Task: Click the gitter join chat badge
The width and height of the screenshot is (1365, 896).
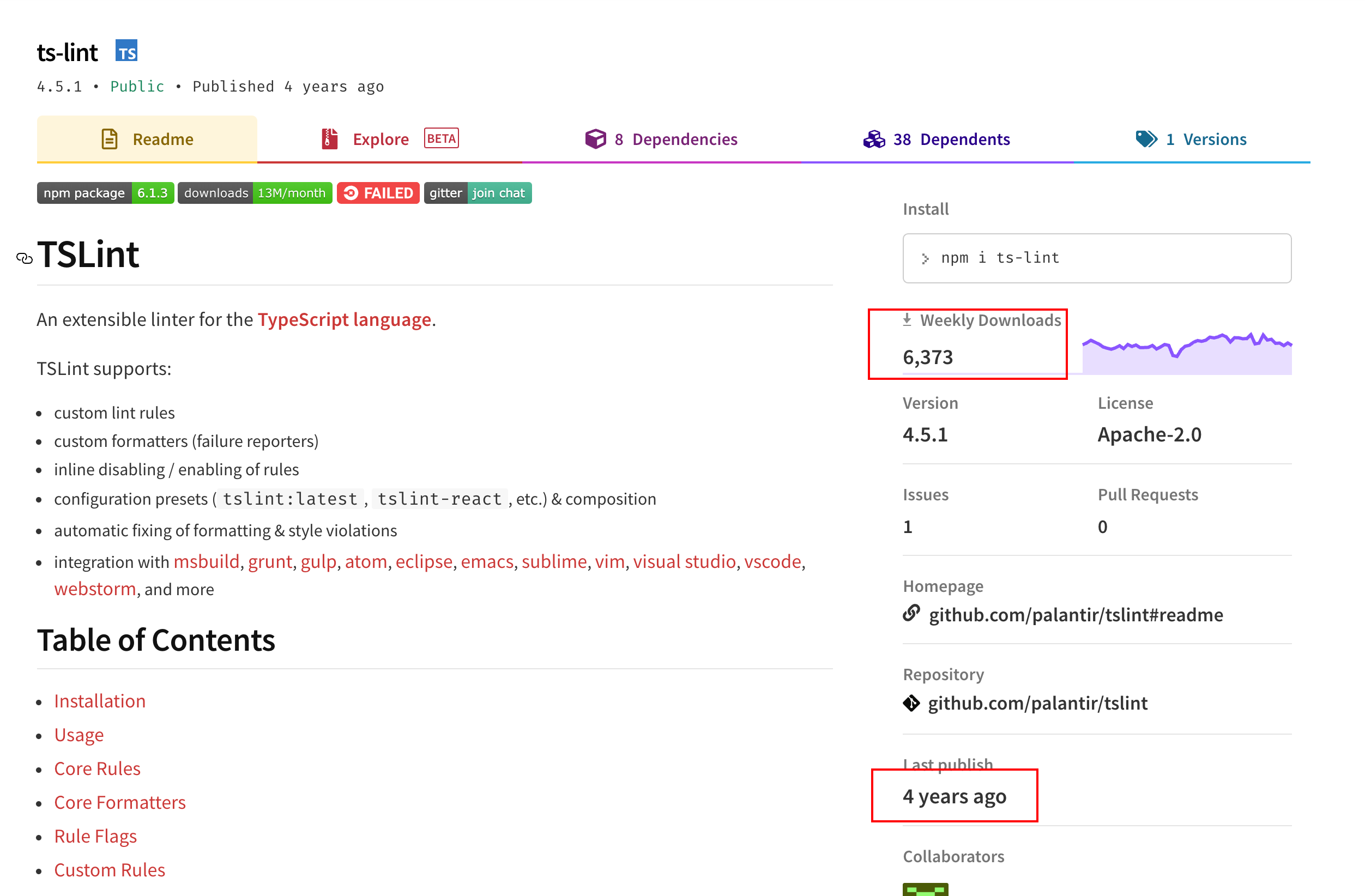Action: click(477, 193)
